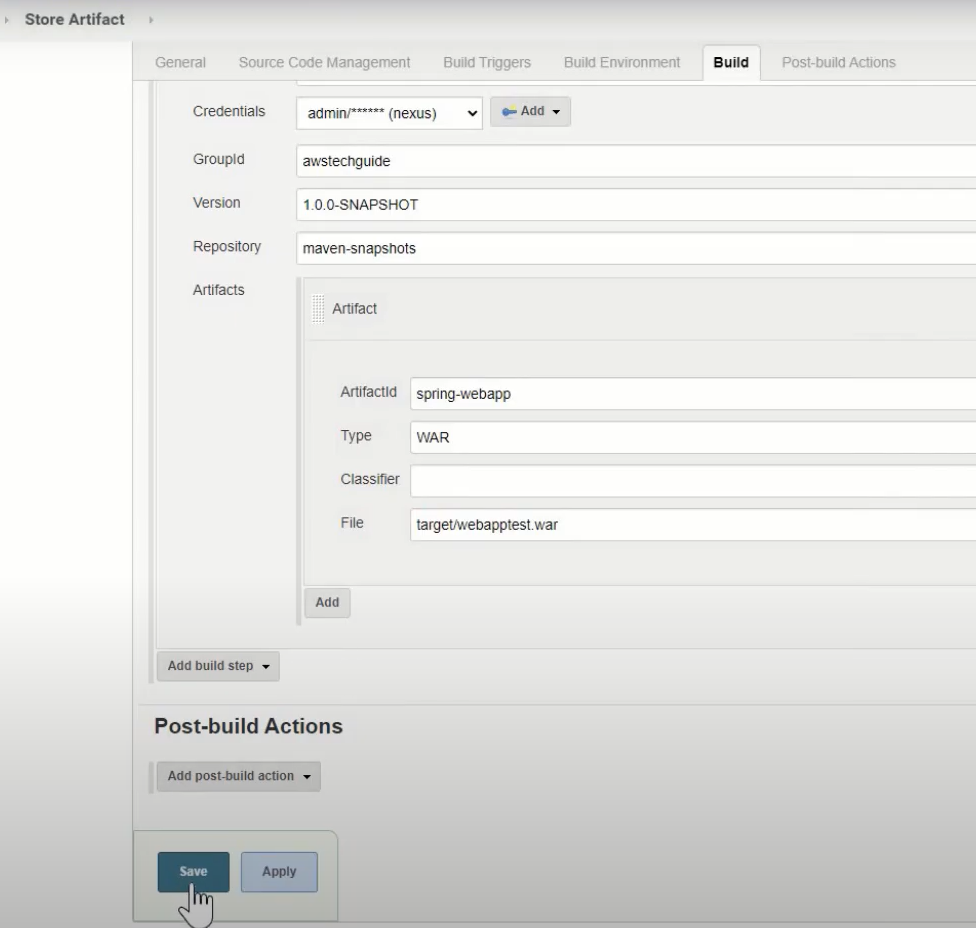The width and height of the screenshot is (976, 928).
Task: Click the Store Artifact breadcrumb
Action: (x=75, y=19)
